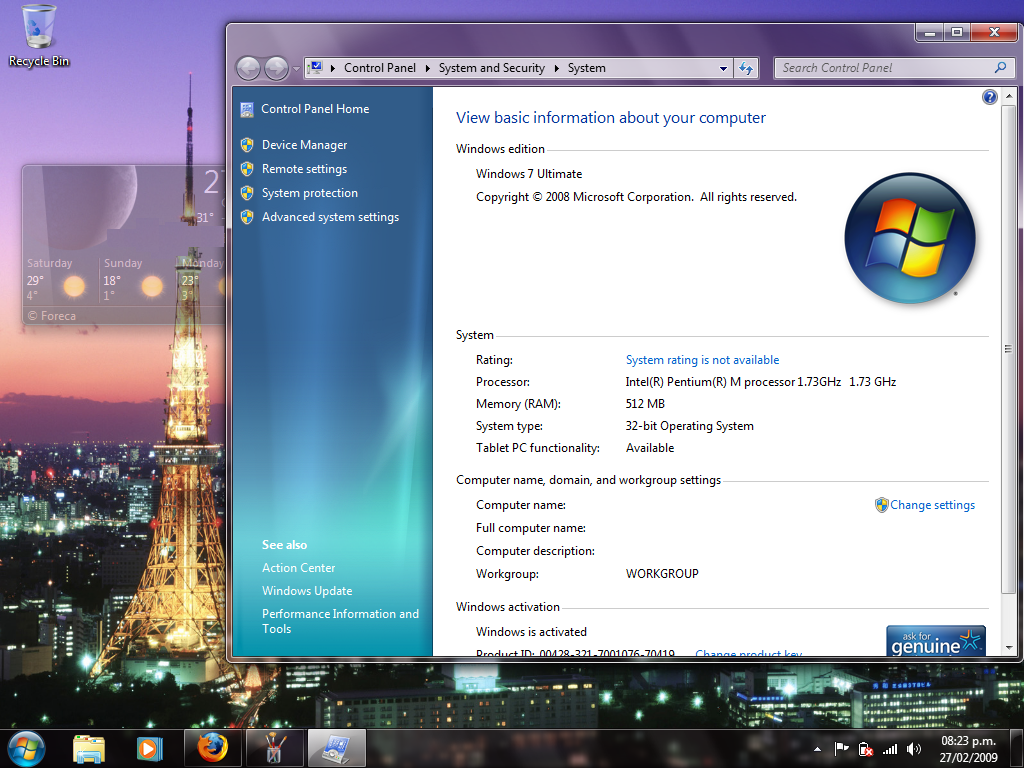This screenshot has width=1024, height=768.
Task: Open the clock showing 08:23 p.m.
Action: (x=968, y=749)
